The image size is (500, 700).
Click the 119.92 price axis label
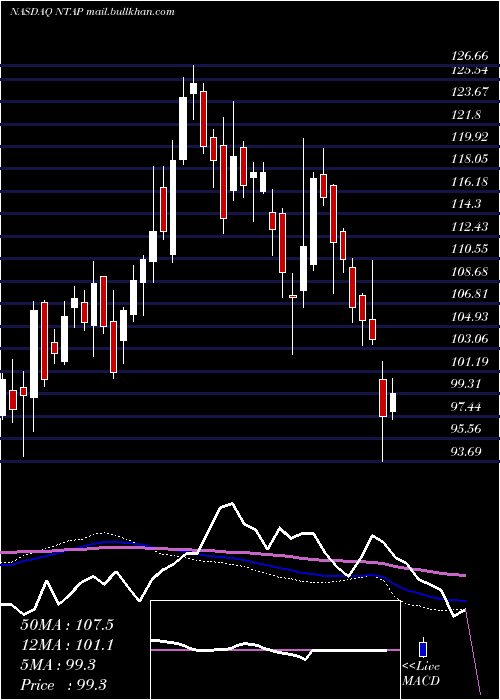tap(469, 137)
